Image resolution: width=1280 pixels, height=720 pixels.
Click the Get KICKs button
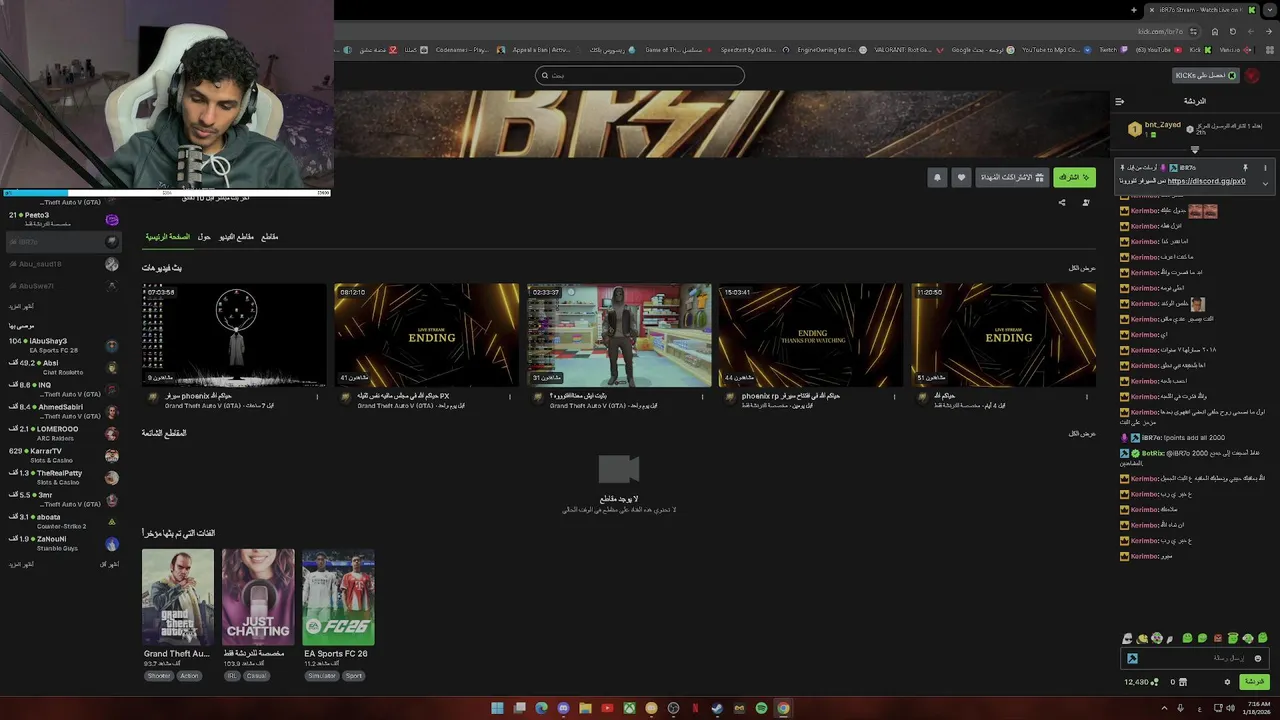point(1206,75)
